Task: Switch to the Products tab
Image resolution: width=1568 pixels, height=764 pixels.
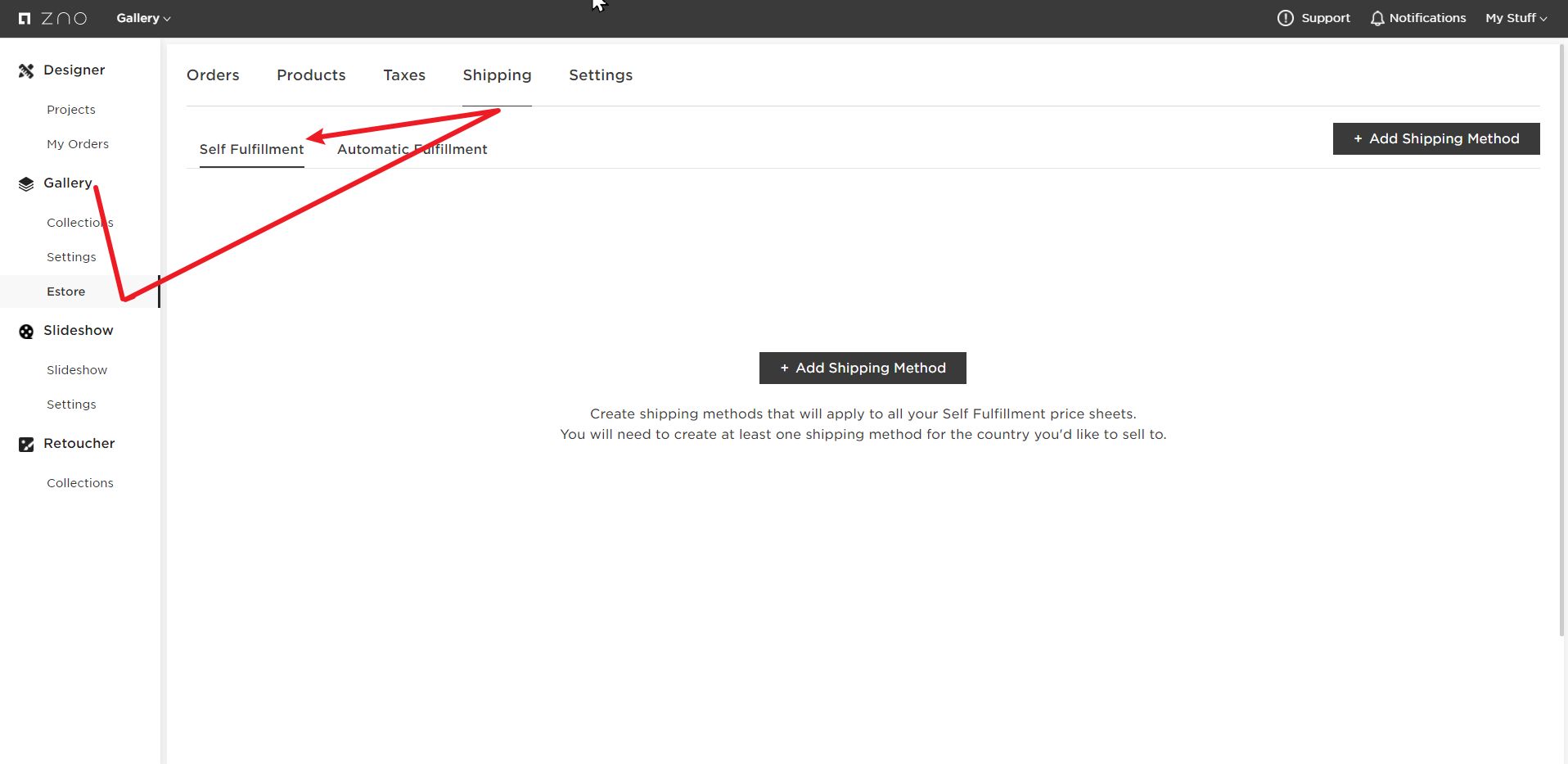Action: [311, 75]
